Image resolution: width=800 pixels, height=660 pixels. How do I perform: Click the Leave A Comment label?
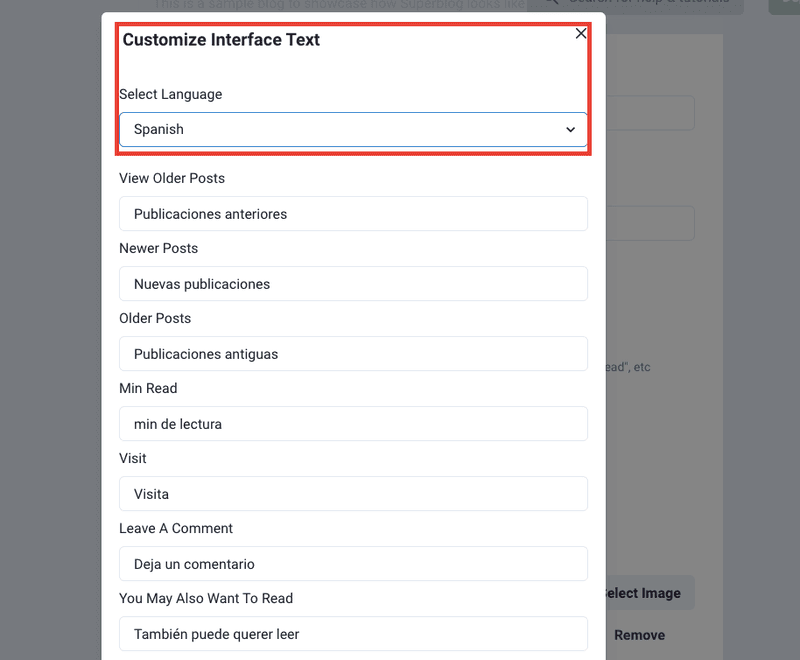(176, 528)
